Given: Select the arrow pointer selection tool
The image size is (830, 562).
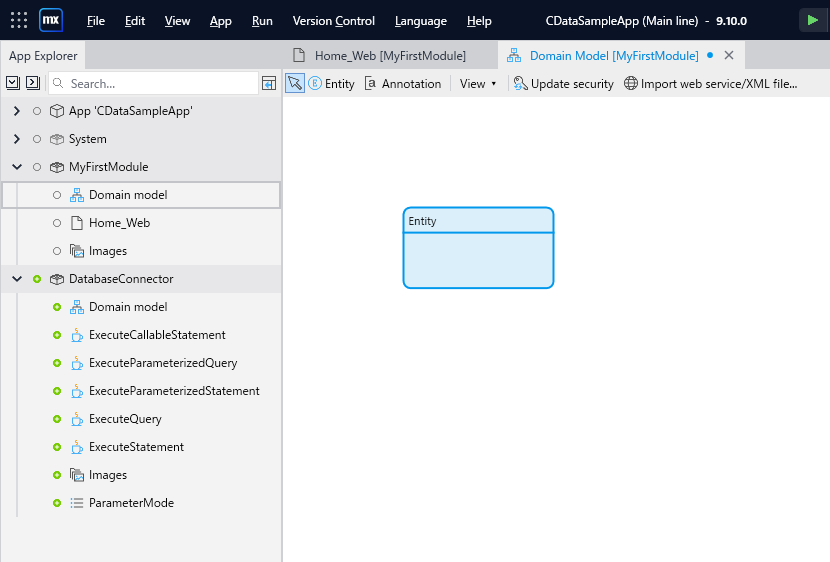Looking at the screenshot, I should coord(295,84).
